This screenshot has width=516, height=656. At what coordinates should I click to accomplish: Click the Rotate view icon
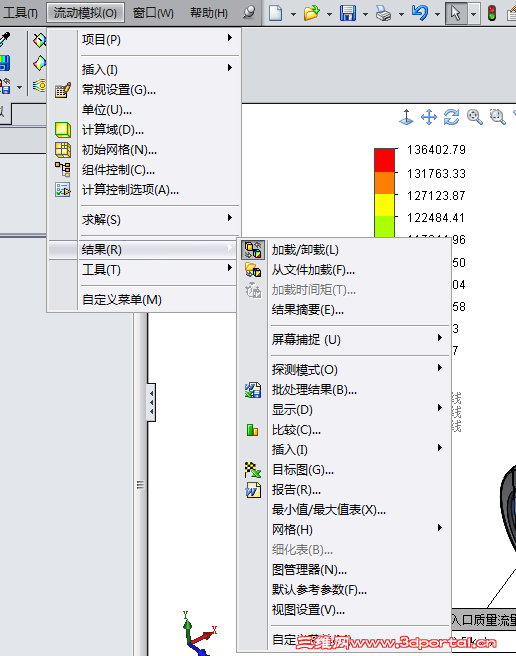(x=452, y=117)
